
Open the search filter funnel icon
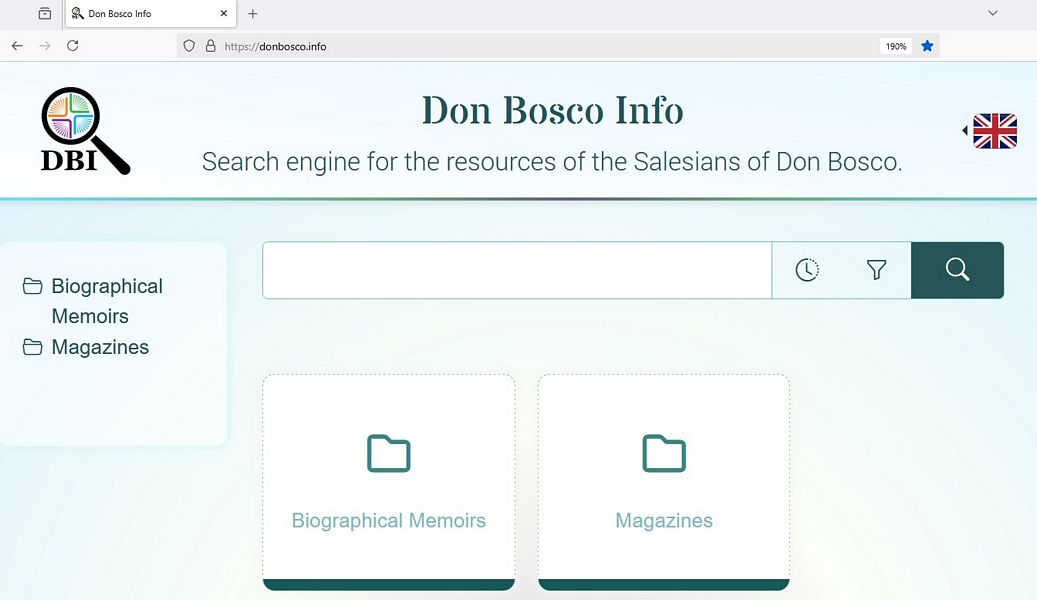[x=876, y=270]
